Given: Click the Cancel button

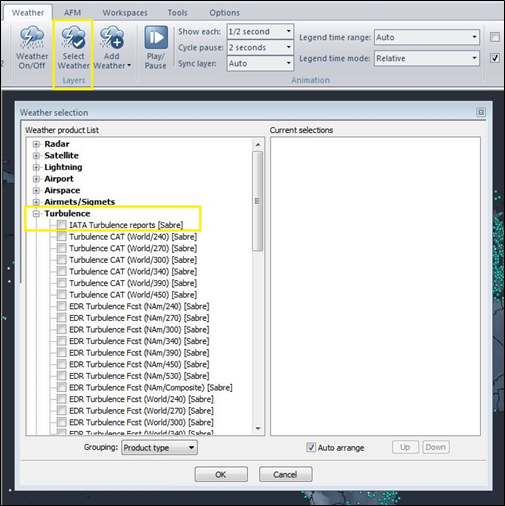Looking at the screenshot, I should [x=285, y=474].
